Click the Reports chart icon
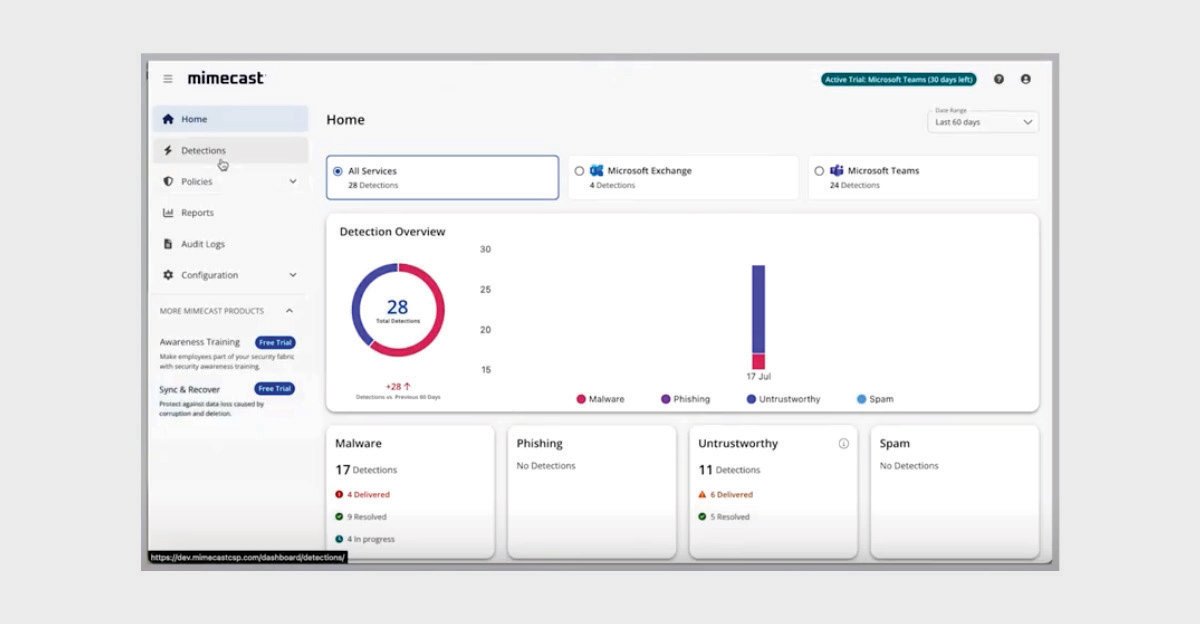This screenshot has width=1200, height=624. pyautogui.click(x=168, y=213)
